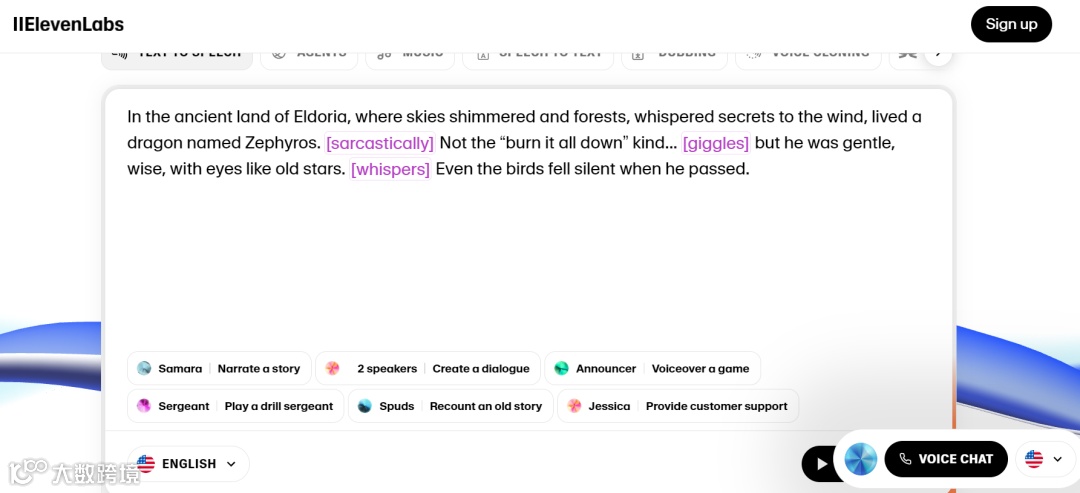Image resolution: width=1080 pixels, height=493 pixels.
Task: Click the Announcer voice avatar icon
Action: pos(562,368)
